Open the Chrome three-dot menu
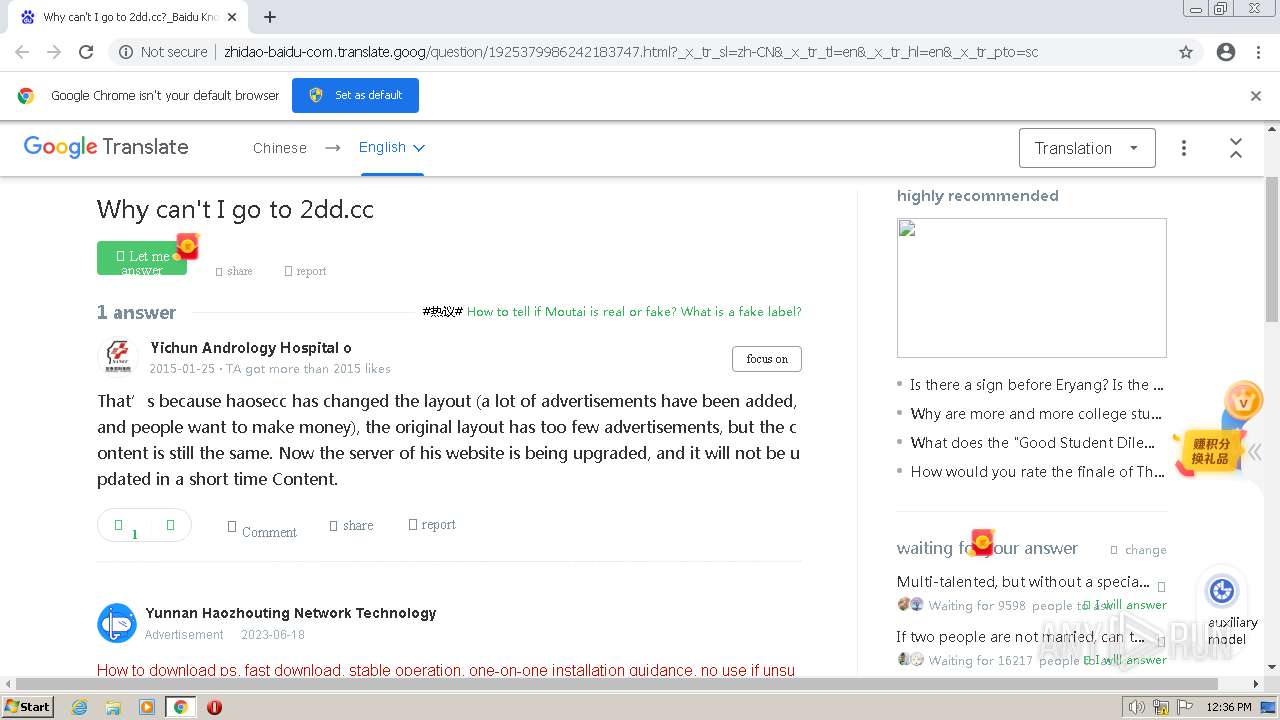The width and height of the screenshot is (1280, 720). pyautogui.click(x=1258, y=52)
